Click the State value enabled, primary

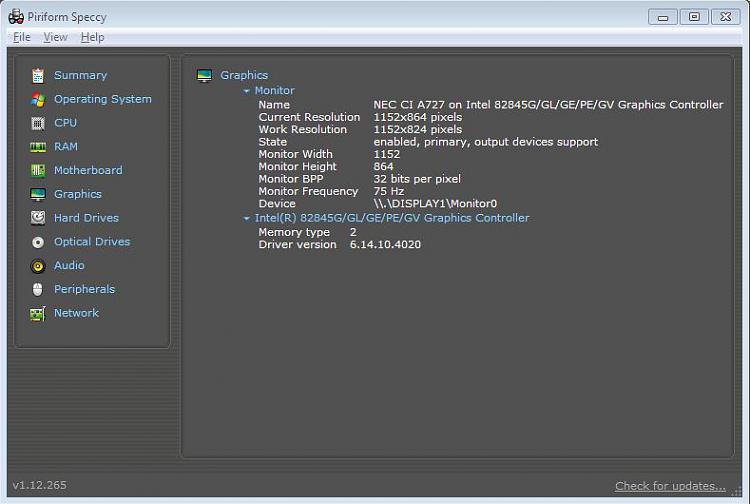point(485,142)
